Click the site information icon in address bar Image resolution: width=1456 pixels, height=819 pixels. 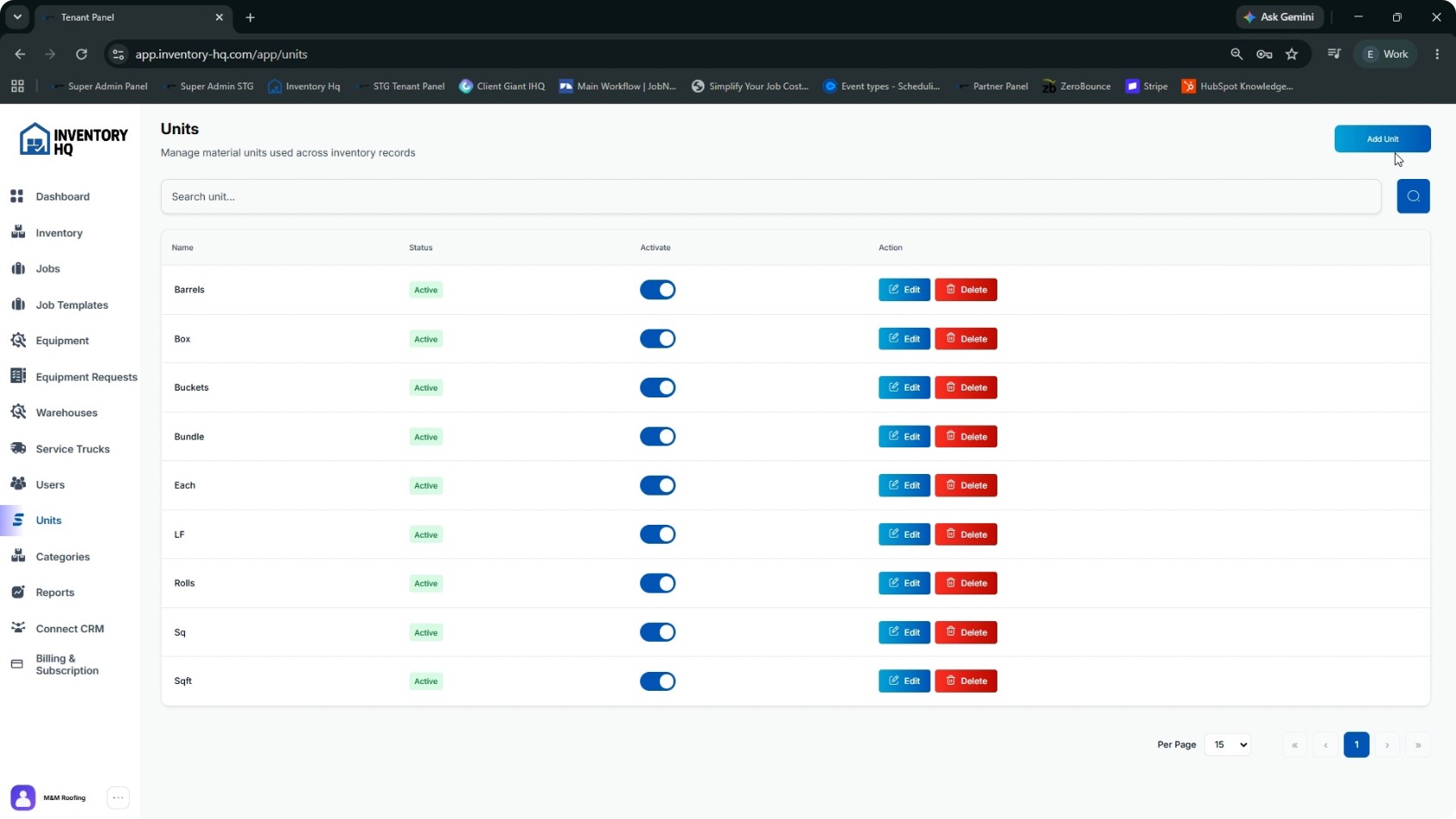point(119,54)
